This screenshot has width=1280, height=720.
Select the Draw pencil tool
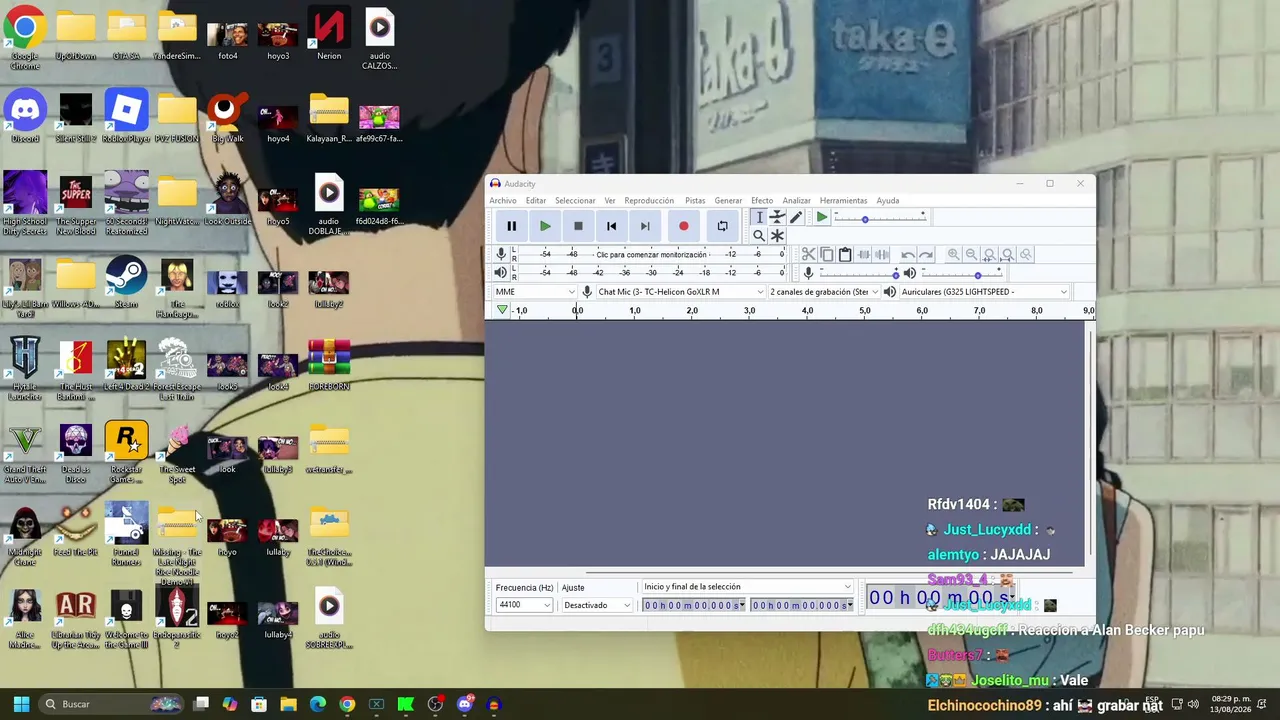[x=796, y=217]
